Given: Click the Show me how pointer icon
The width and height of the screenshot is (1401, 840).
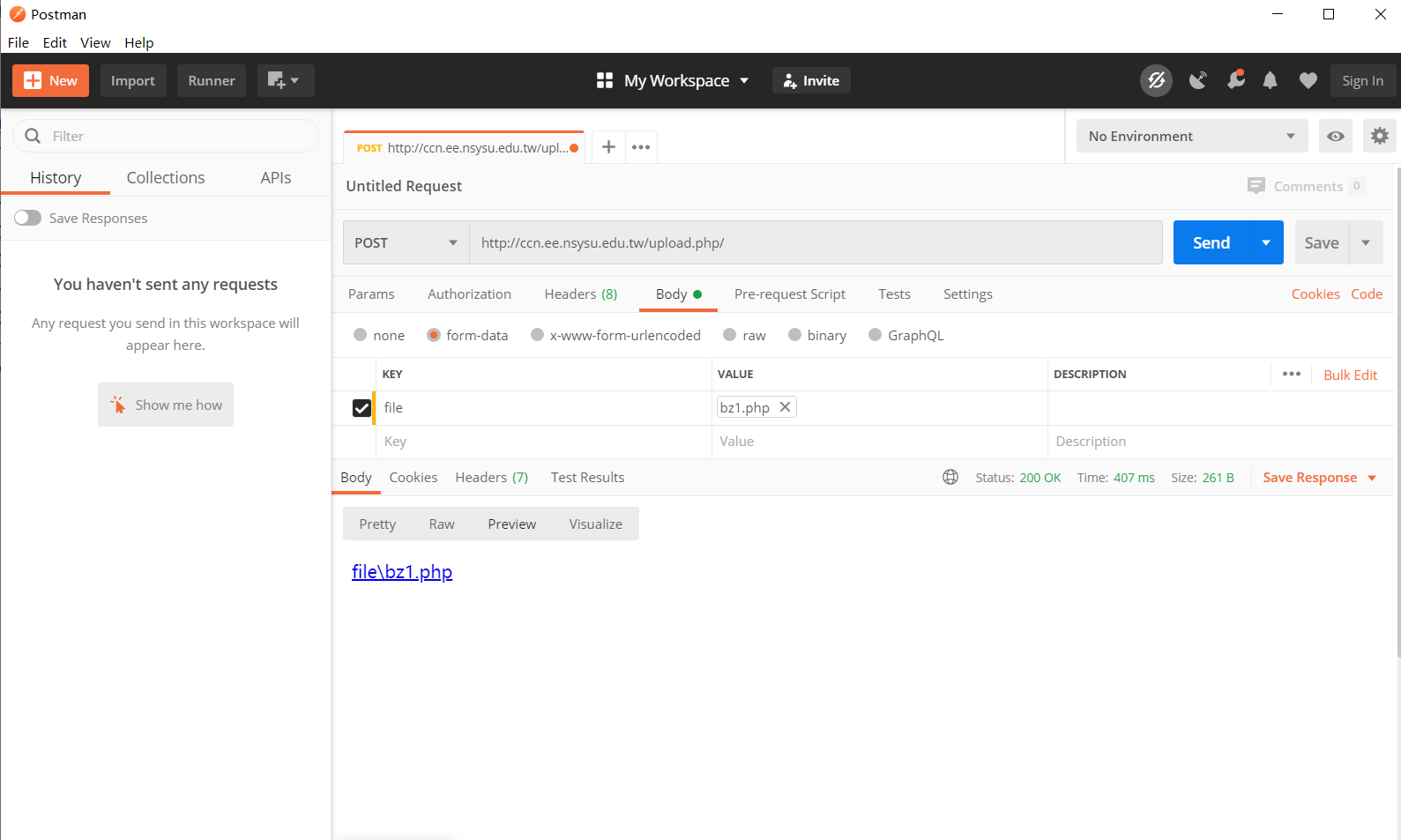Looking at the screenshot, I should [x=118, y=405].
